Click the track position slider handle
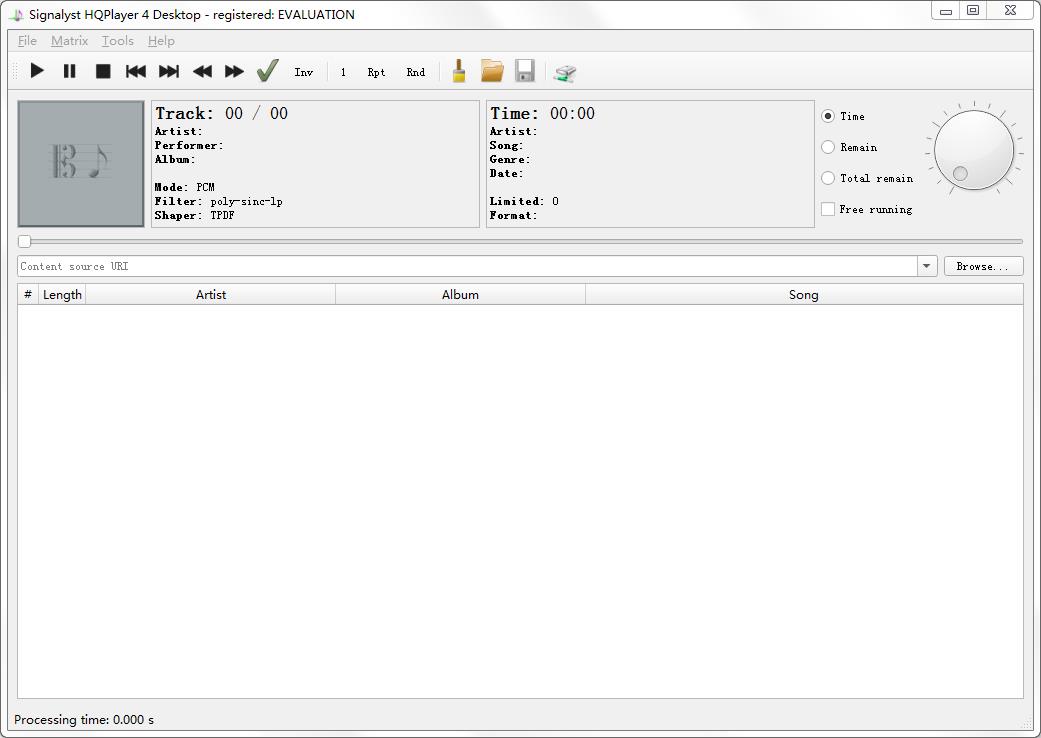Image resolution: width=1041 pixels, height=738 pixels. click(x=25, y=241)
